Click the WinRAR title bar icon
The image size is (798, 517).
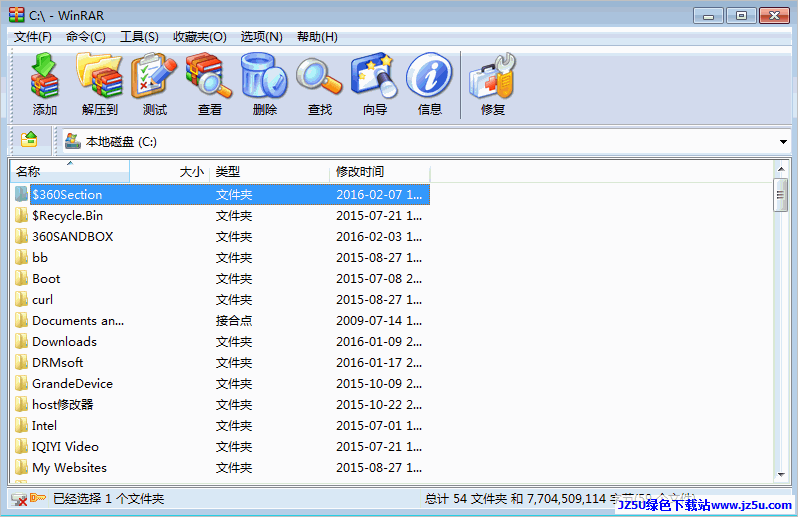17,15
